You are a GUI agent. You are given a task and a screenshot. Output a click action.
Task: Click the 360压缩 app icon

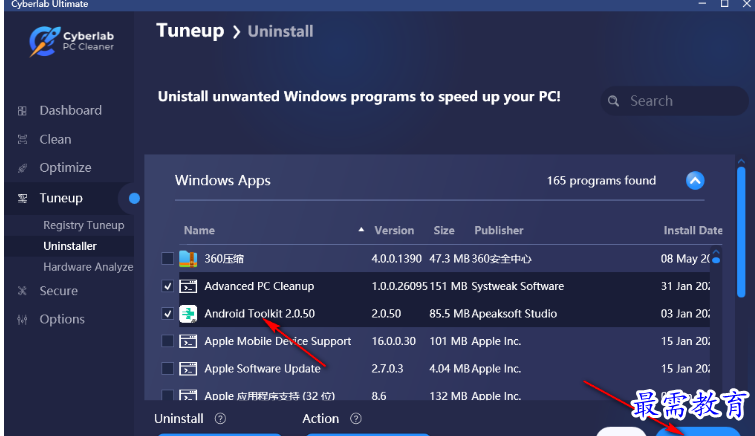188,259
